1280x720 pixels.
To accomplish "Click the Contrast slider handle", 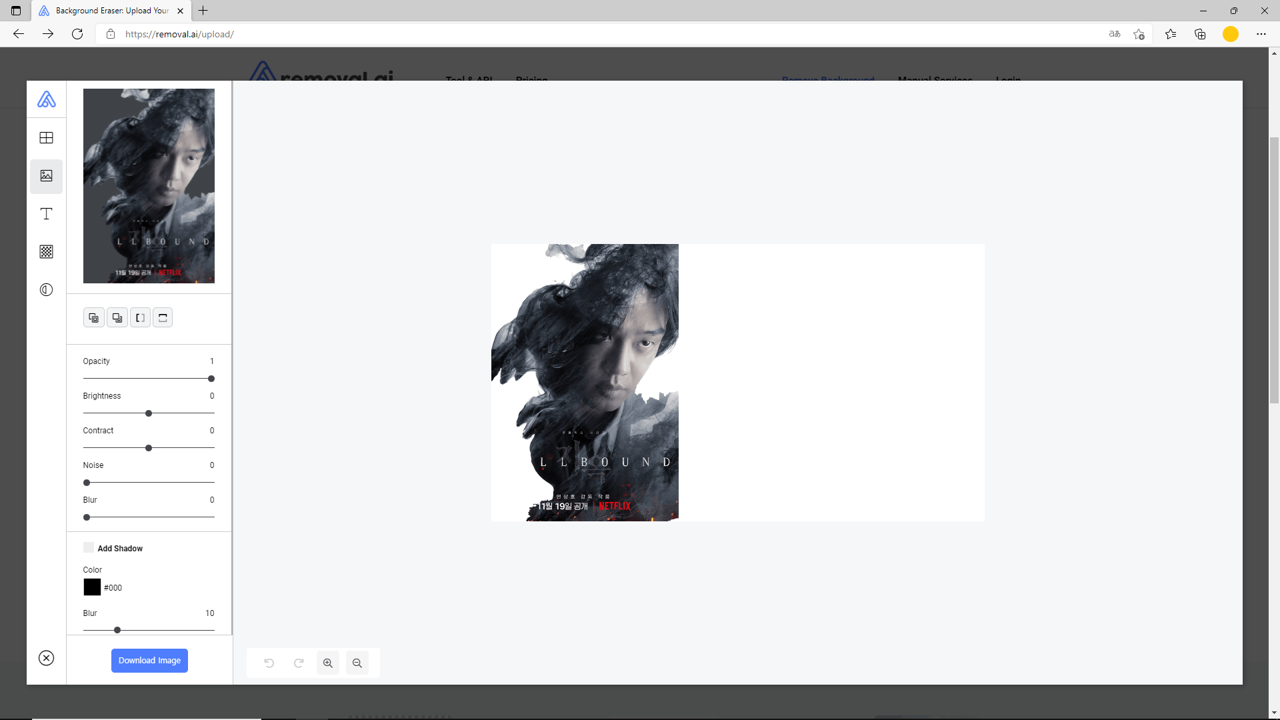I will tap(149, 448).
